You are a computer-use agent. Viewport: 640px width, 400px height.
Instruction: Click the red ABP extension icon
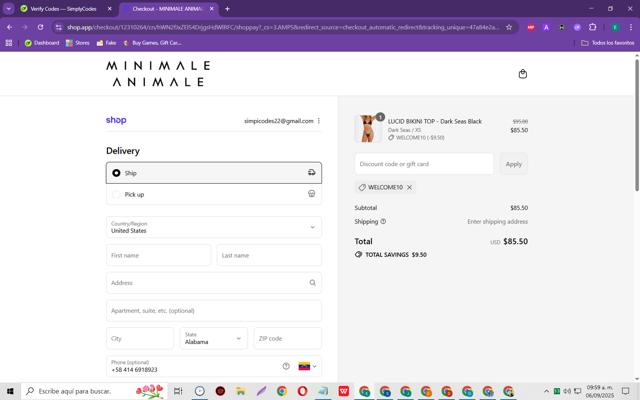[x=531, y=27]
